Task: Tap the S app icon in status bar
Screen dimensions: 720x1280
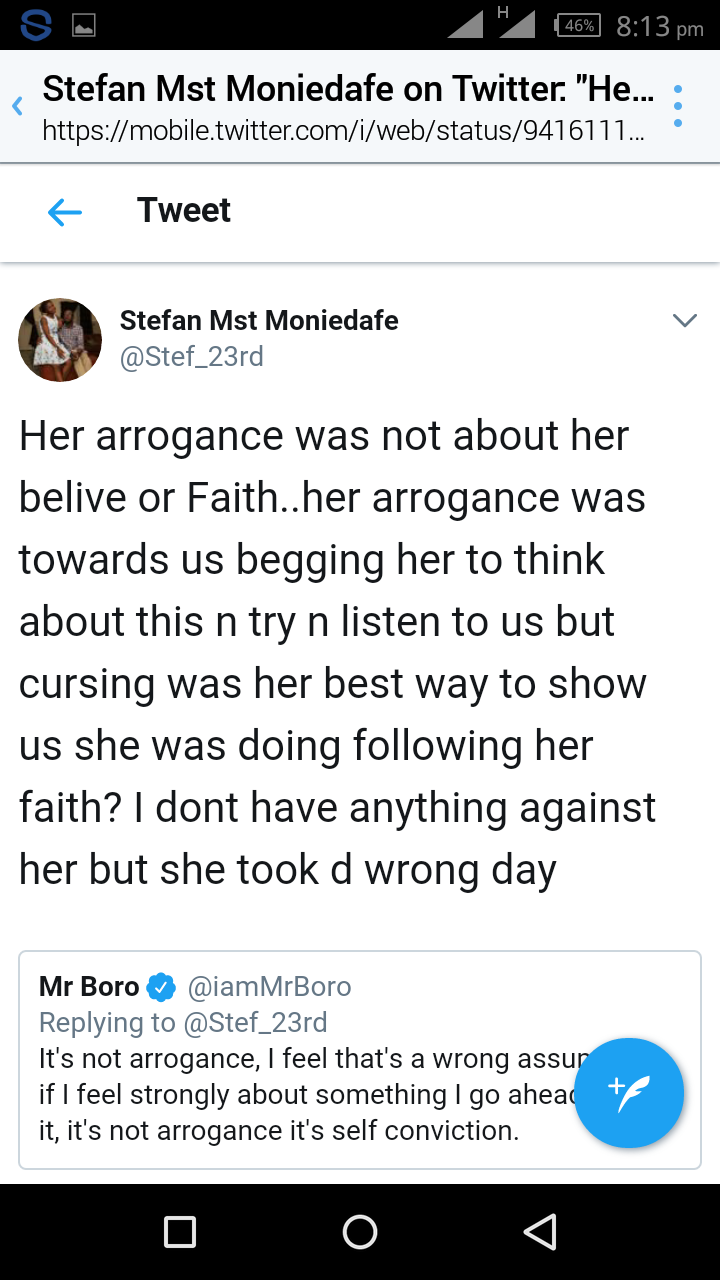Action: [36, 25]
